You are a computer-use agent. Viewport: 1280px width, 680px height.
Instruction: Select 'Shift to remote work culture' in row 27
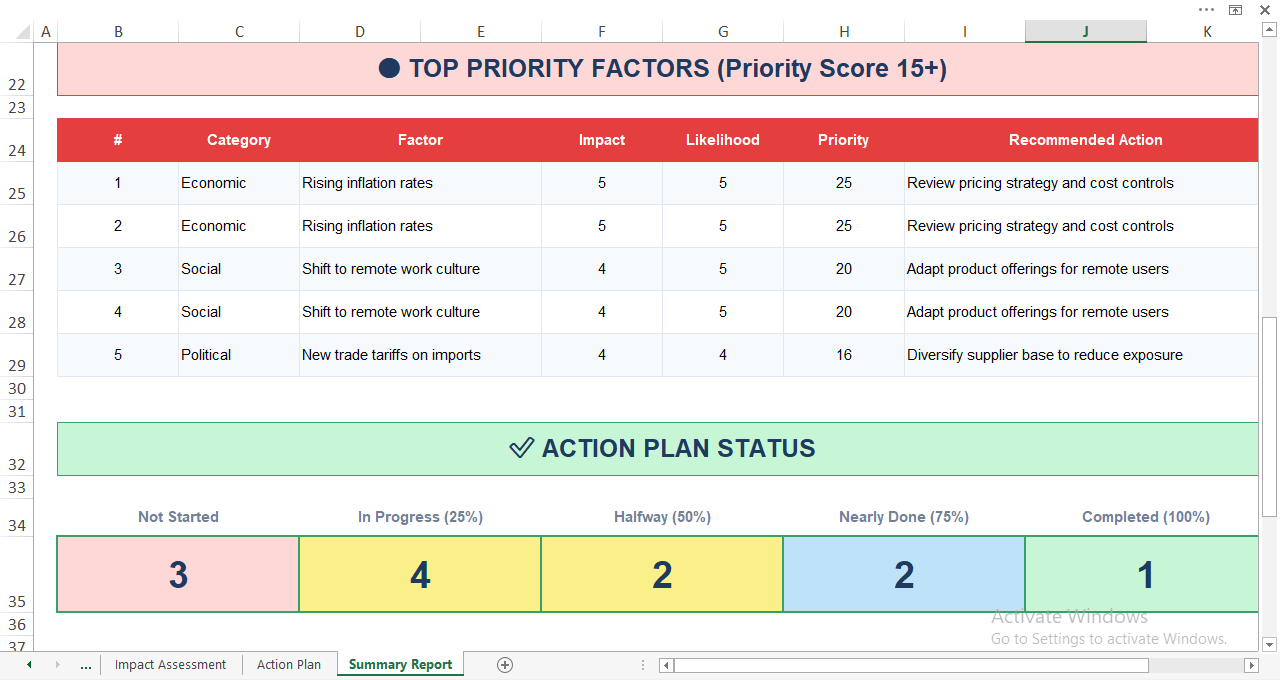click(x=420, y=269)
